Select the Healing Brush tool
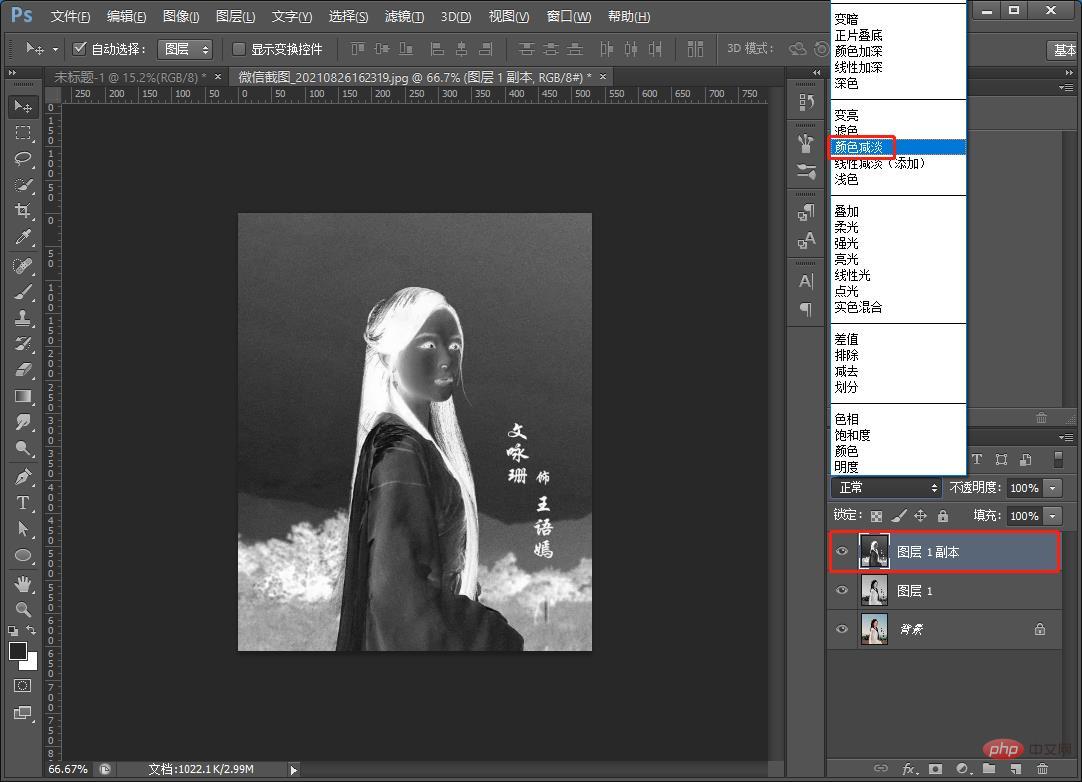This screenshot has height=782, width=1082. point(23,266)
